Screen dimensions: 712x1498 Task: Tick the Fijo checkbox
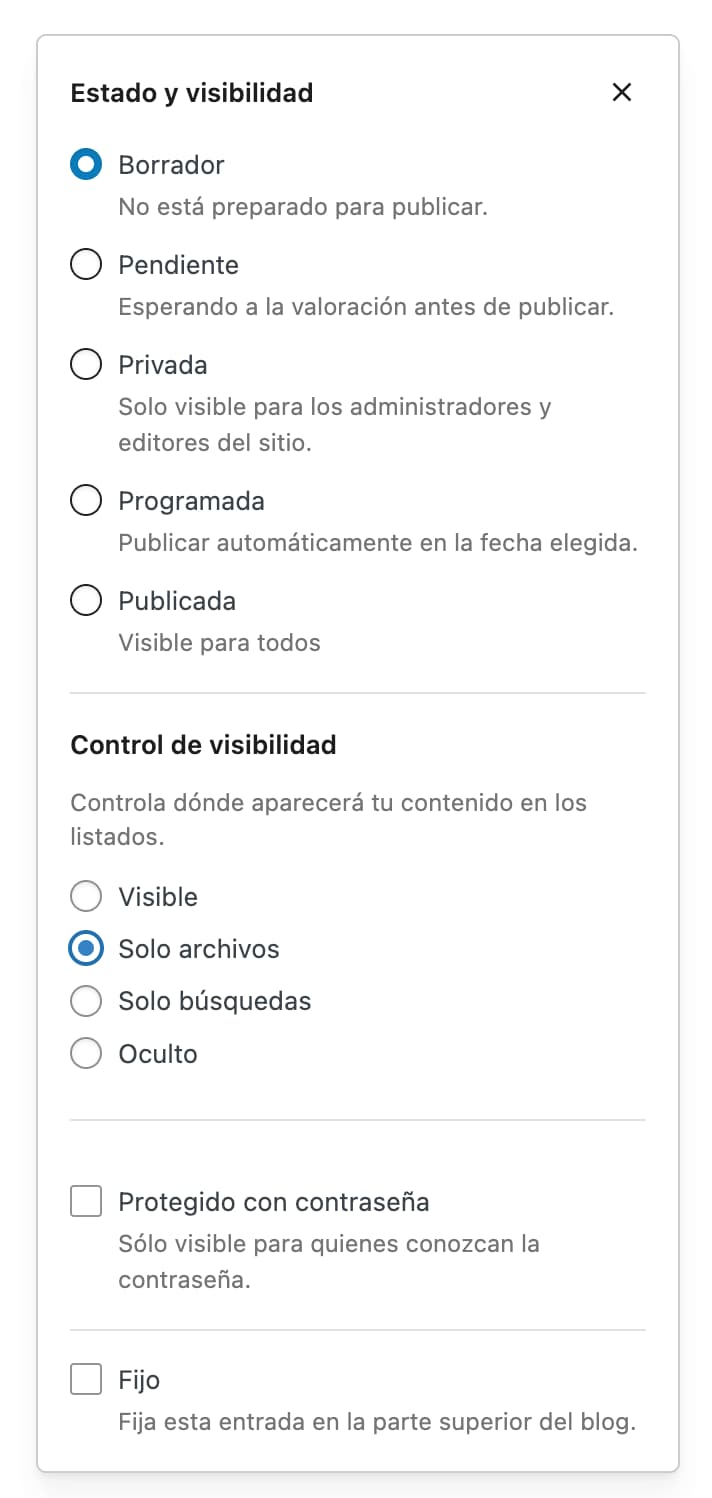pos(86,1381)
